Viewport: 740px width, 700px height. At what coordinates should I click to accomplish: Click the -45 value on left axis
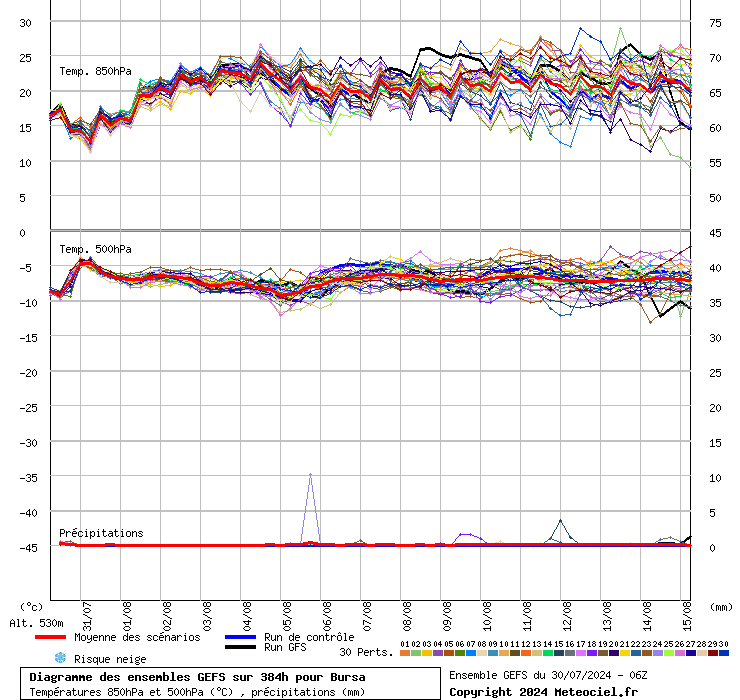28,548
